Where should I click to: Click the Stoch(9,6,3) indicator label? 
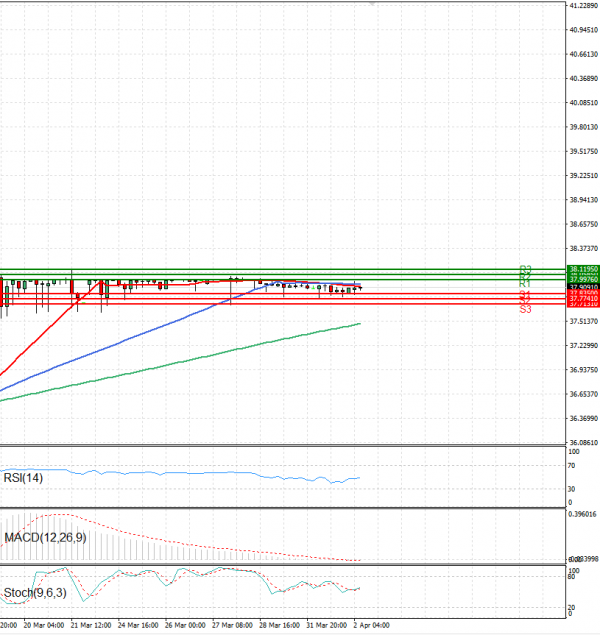(x=33, y=594)
